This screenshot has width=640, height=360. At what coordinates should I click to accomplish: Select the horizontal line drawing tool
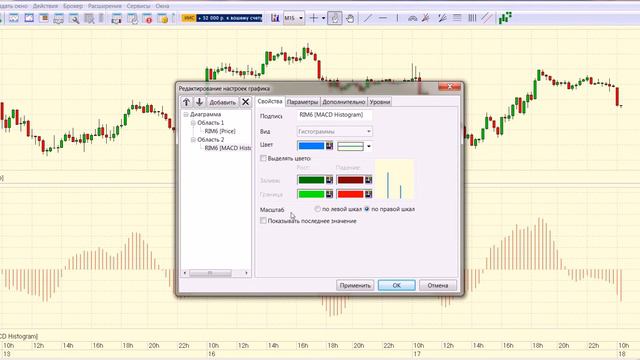coord(382,18)
